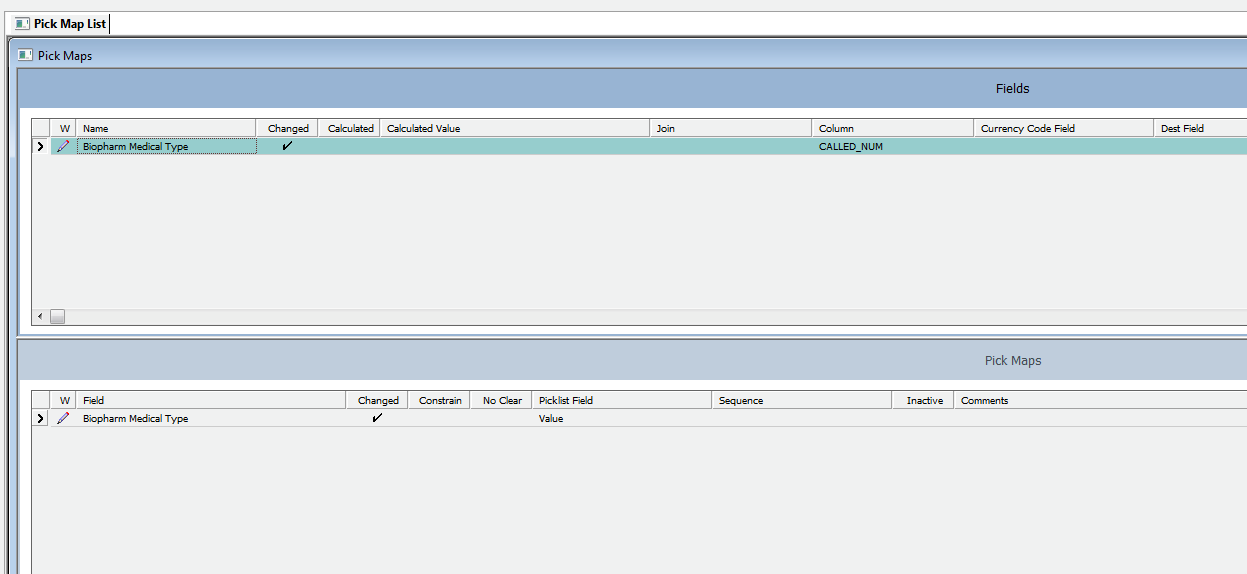Click pencil icon in Pick Maps row
The width and height of the screenshot is (1247, 574).
coord(64,418)
